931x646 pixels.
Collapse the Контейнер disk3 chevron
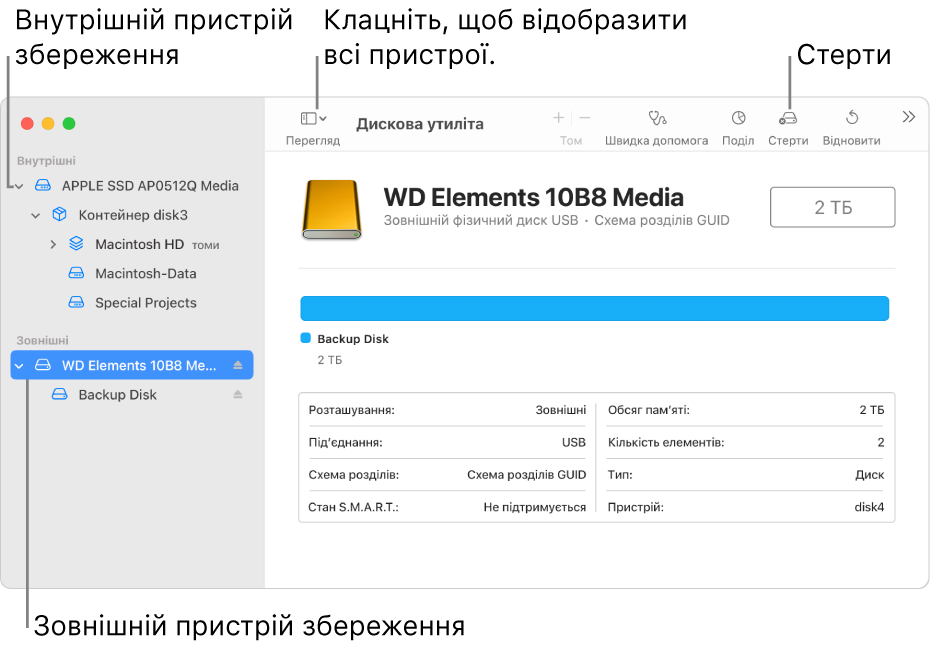36,216
